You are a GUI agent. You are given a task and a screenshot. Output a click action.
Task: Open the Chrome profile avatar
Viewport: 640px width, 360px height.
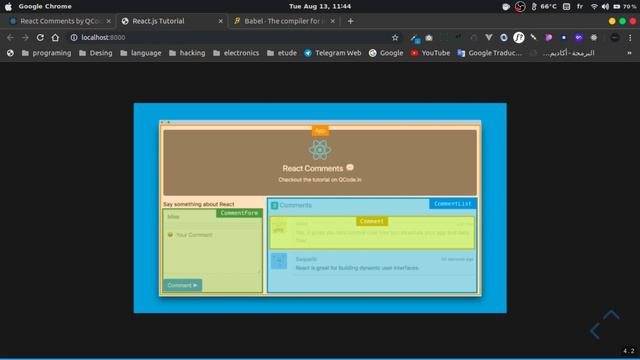click(615, 38)
